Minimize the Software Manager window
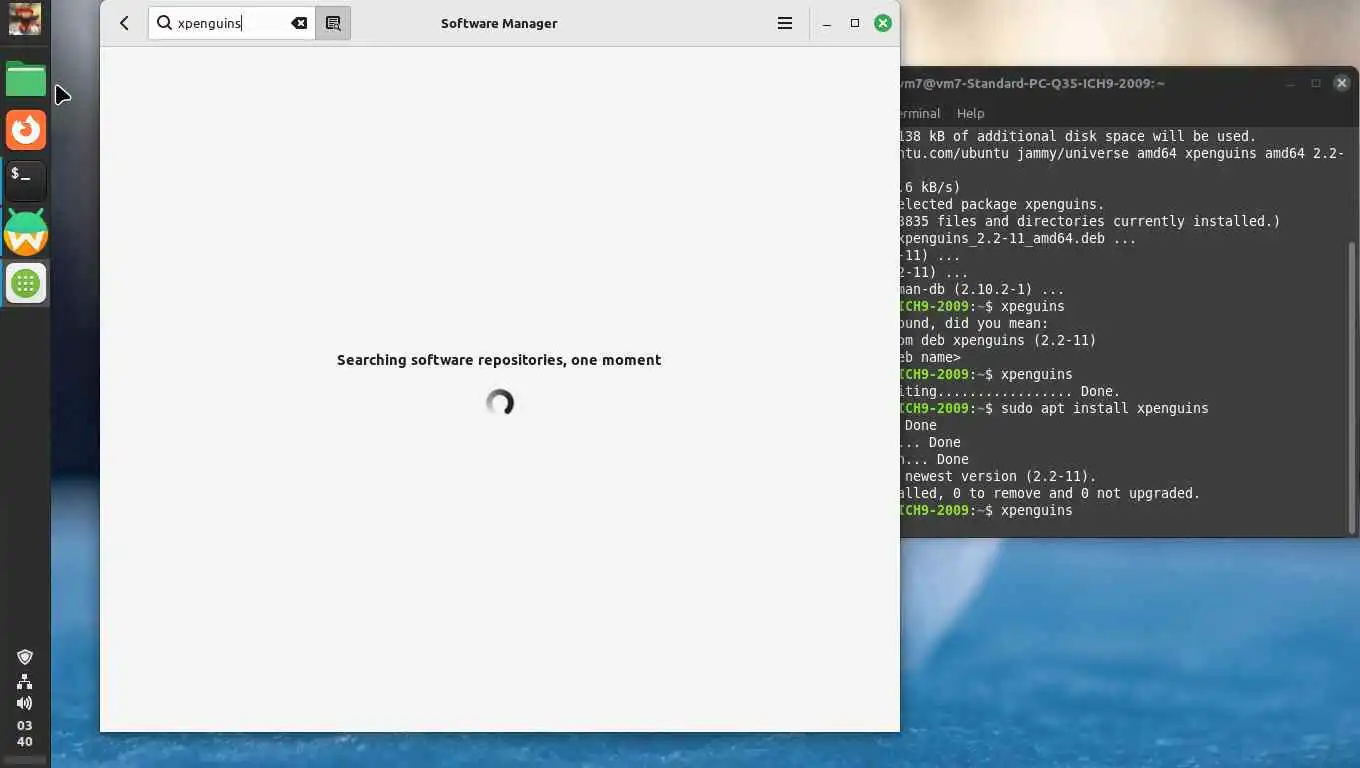The image size is (1360, 768). 827,23
